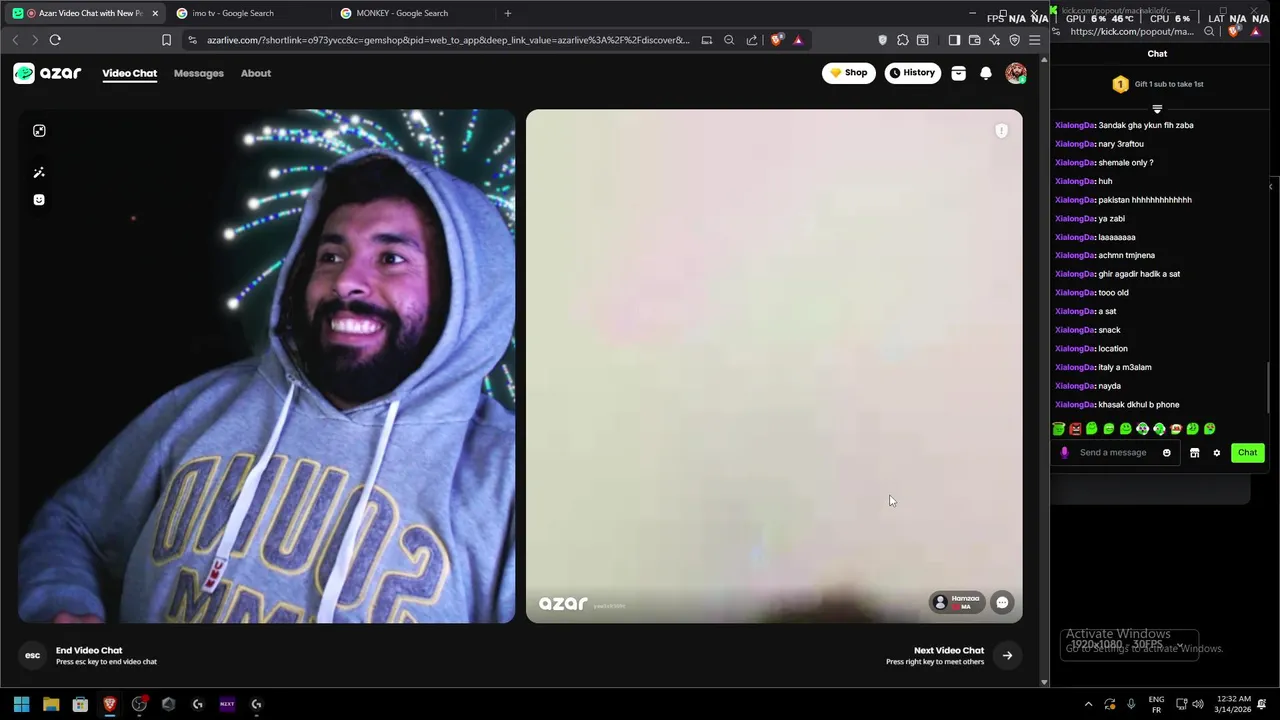
Task: Open Microsoft Store from taskbar
Action: [80, 704]
